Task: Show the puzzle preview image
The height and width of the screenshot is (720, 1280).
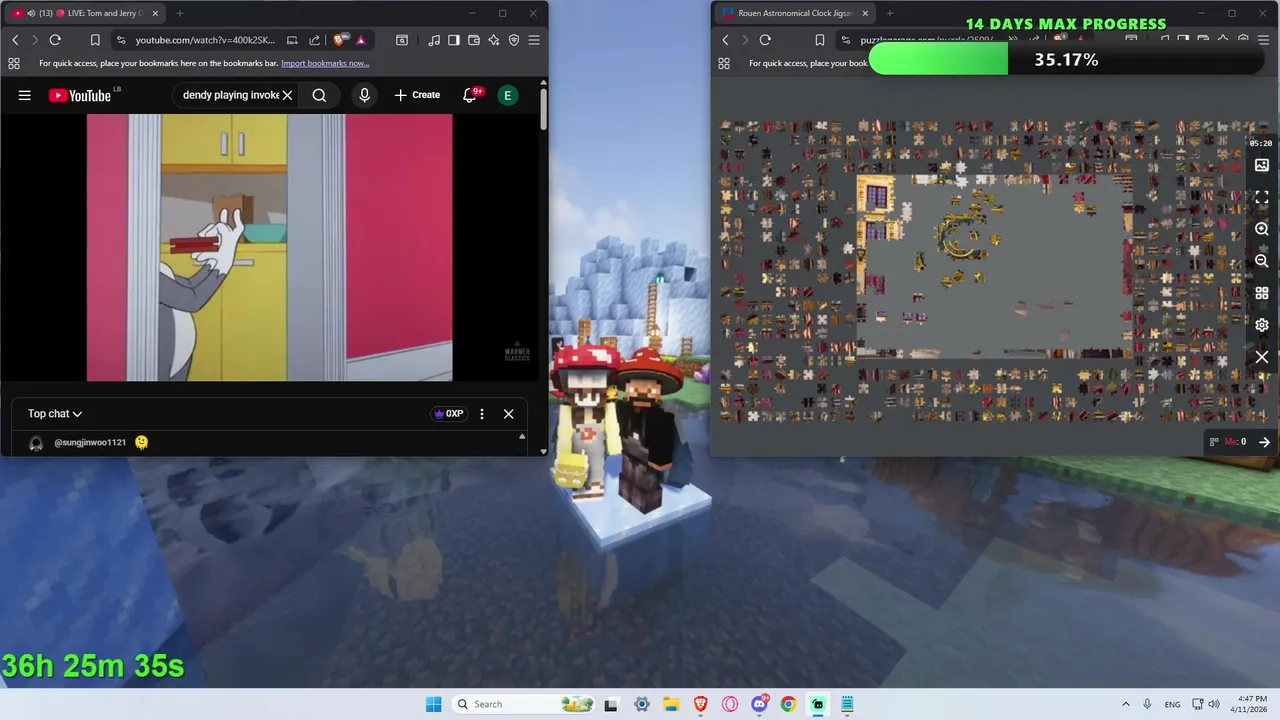Action: (1262, 165)
